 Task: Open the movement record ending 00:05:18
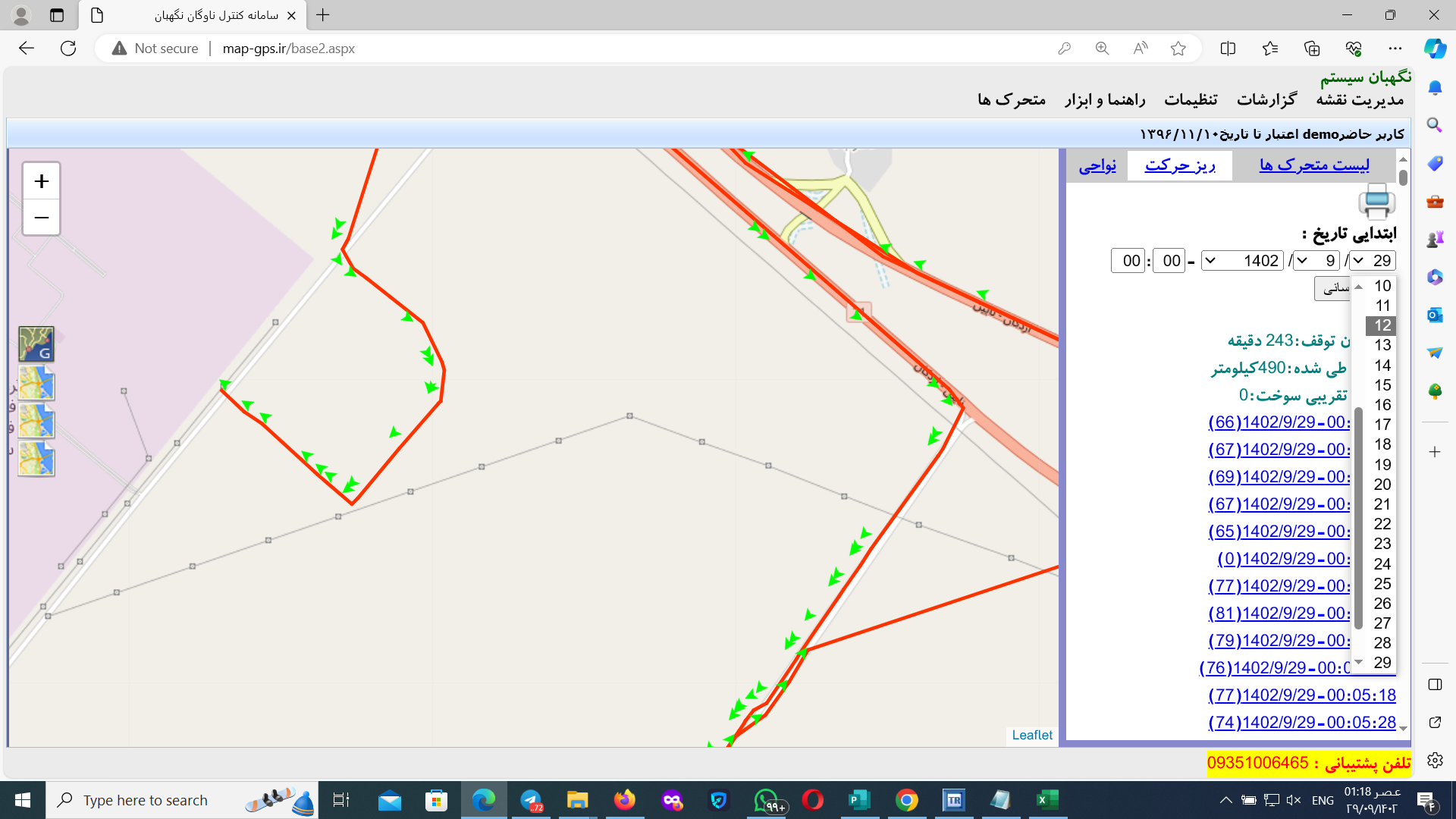[x=1301, y=695]
